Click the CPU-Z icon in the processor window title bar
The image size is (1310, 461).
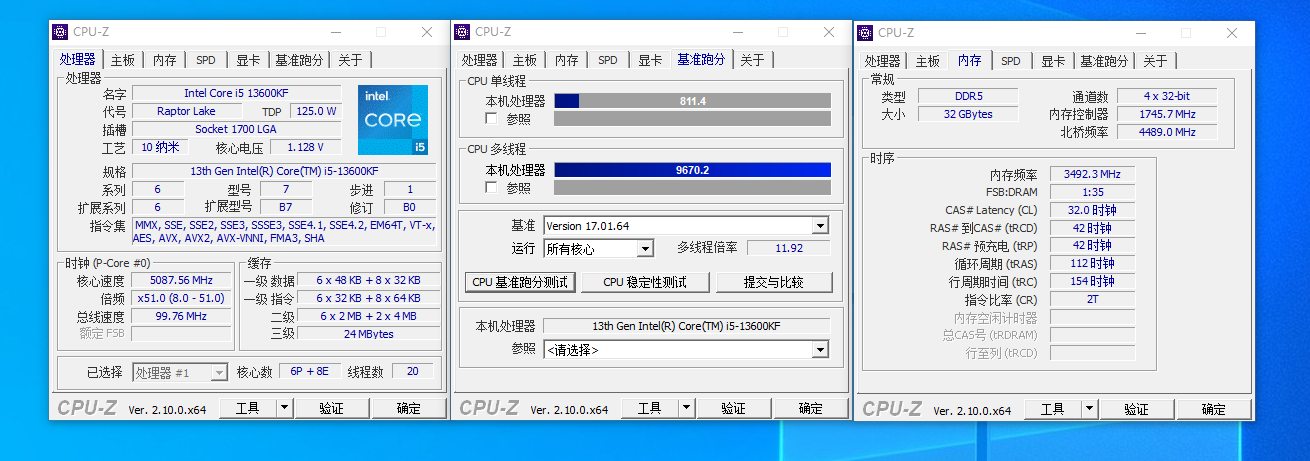click(x=60, y=32)
